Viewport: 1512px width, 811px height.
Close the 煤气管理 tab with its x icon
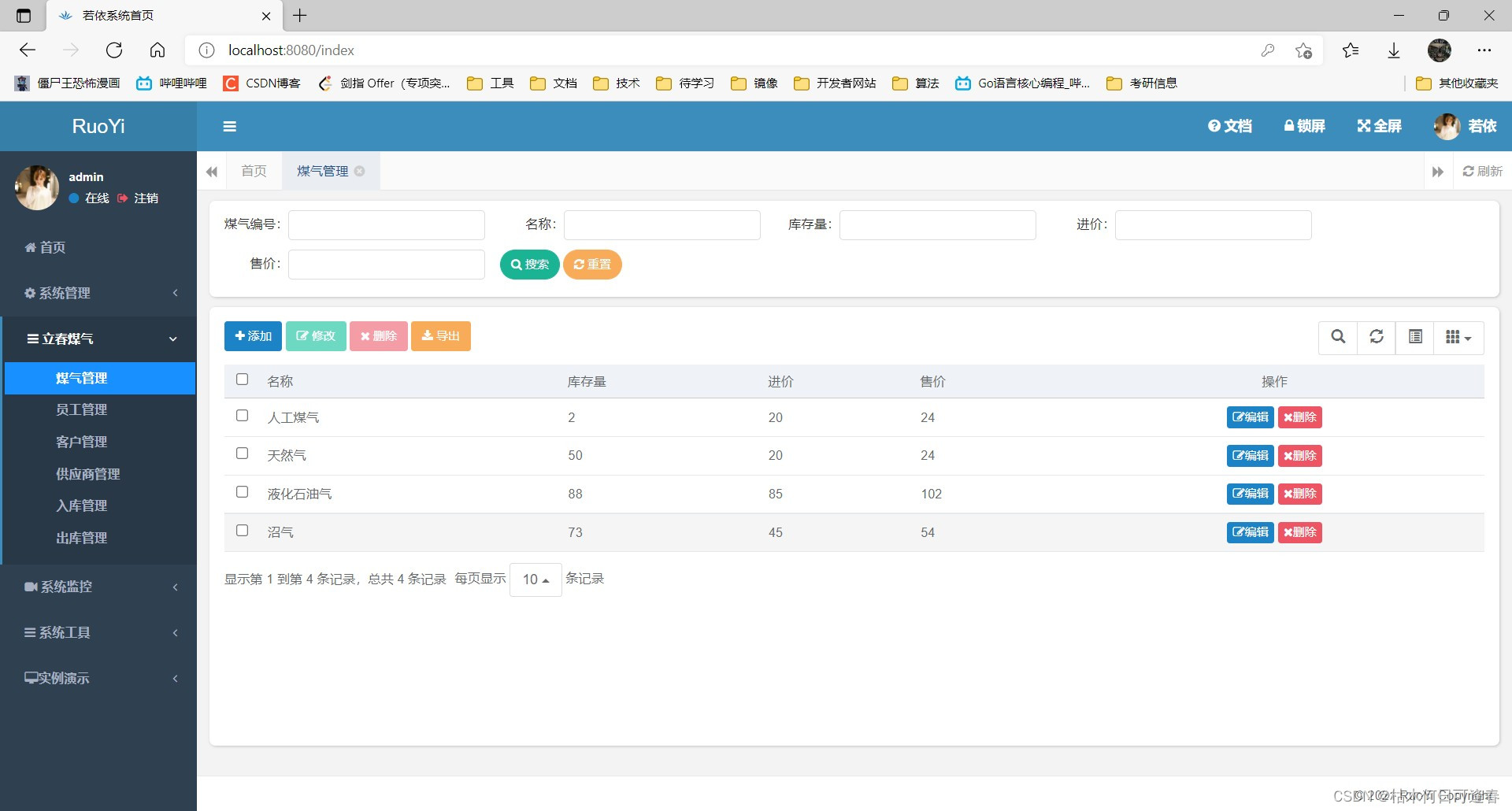coord(360,171)
